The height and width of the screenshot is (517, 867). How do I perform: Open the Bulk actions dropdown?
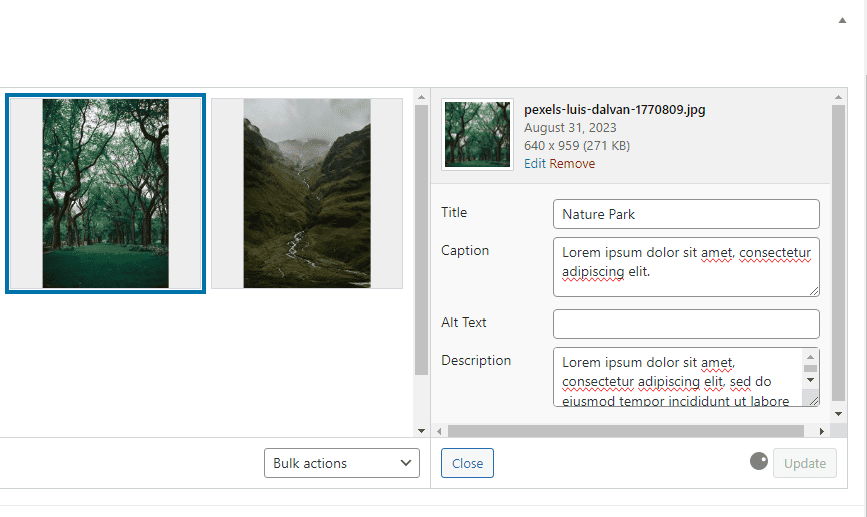point(341,463)
